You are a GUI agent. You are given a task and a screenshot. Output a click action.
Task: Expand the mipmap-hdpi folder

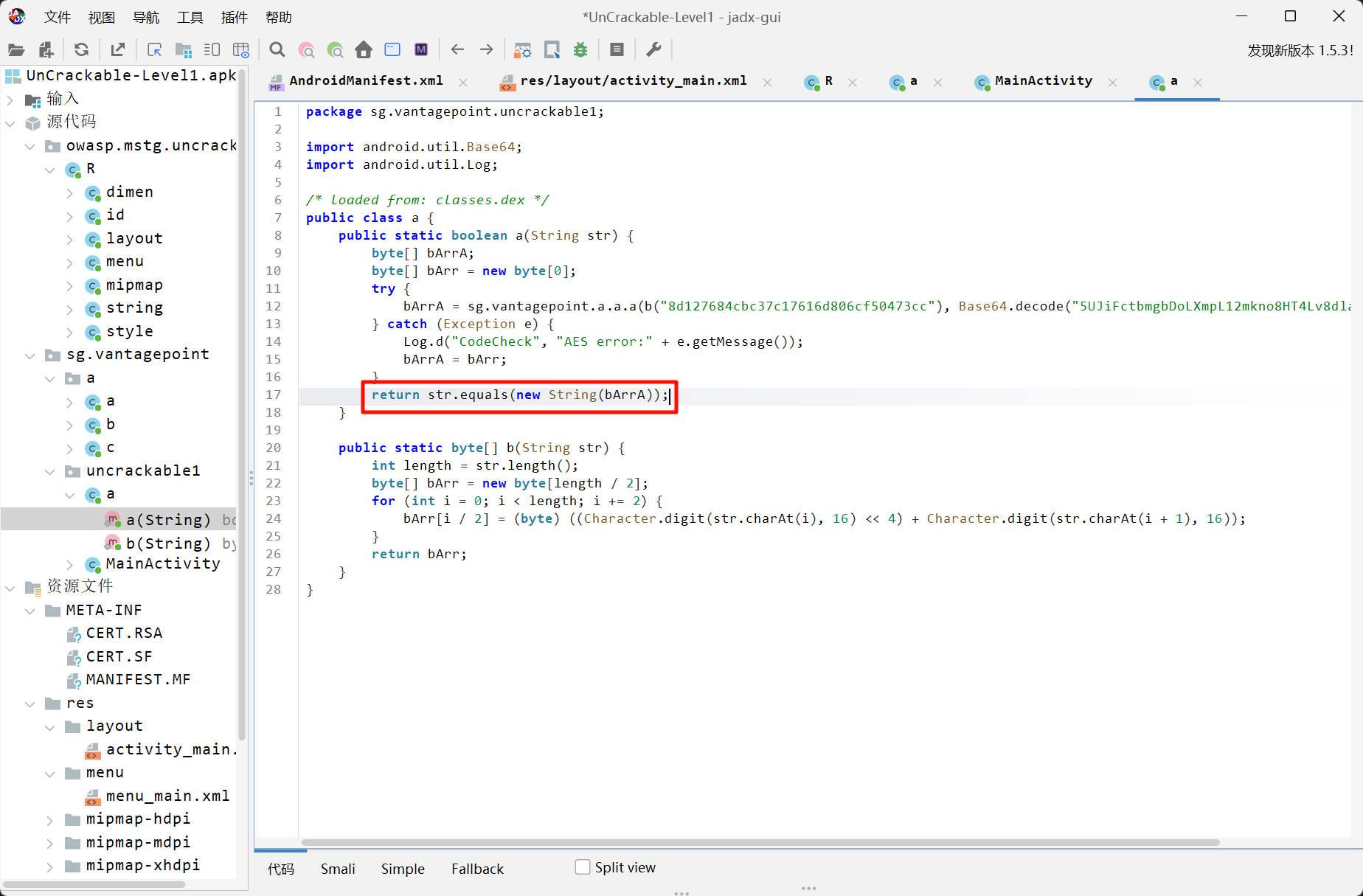coord(50,819)
